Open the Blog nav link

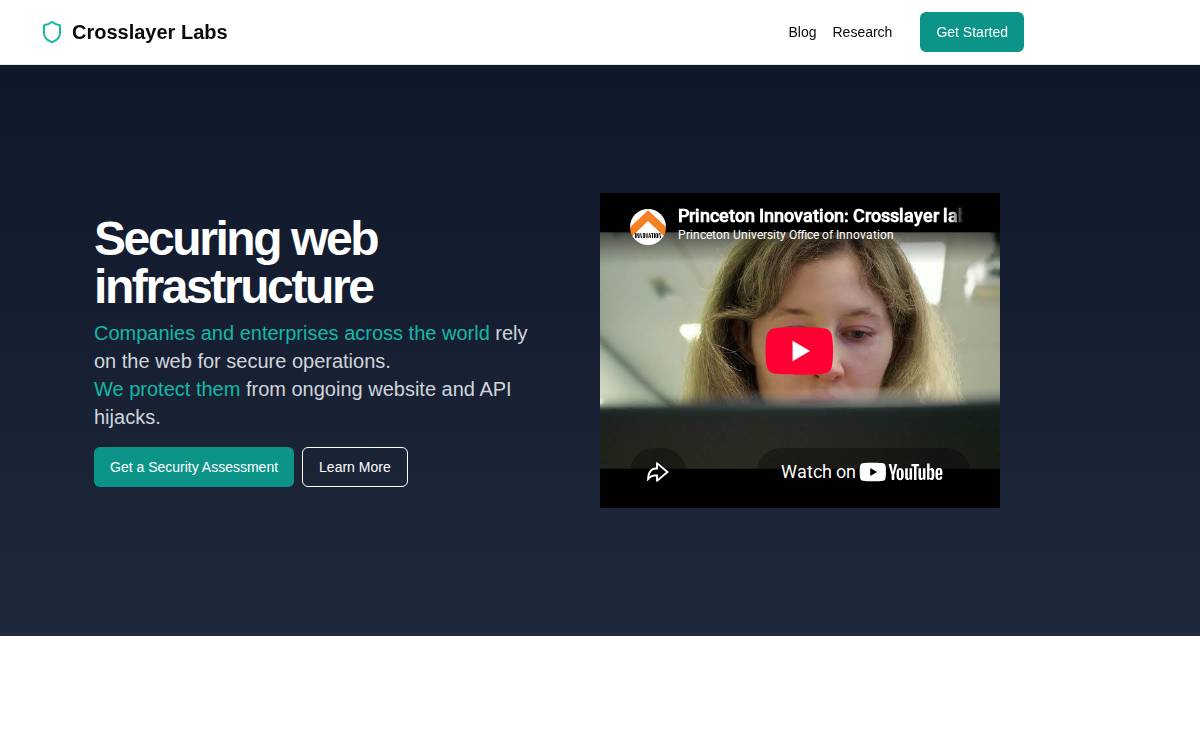click(x=802, y=32)
